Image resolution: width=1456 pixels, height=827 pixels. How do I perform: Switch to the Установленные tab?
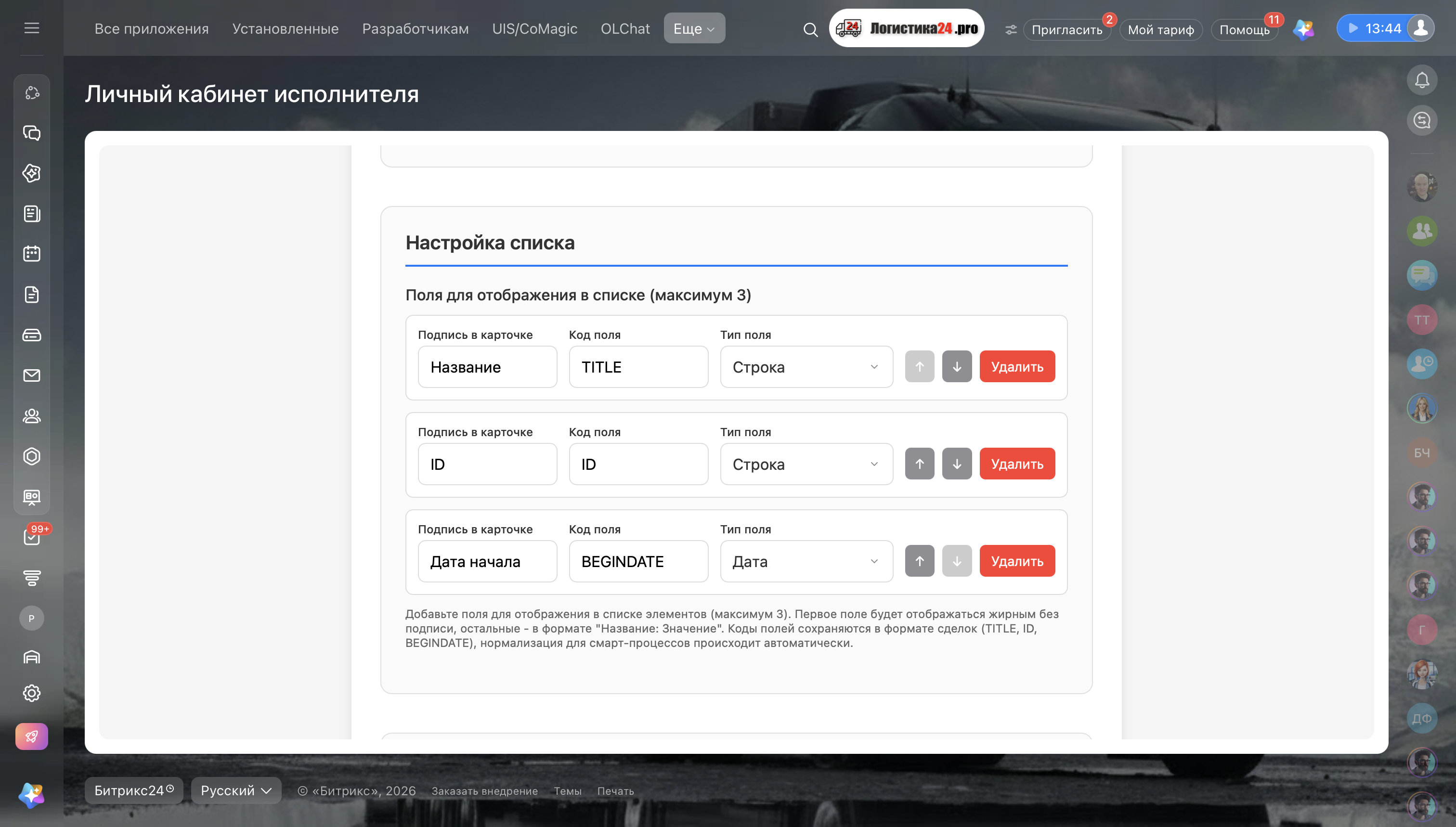285,28
